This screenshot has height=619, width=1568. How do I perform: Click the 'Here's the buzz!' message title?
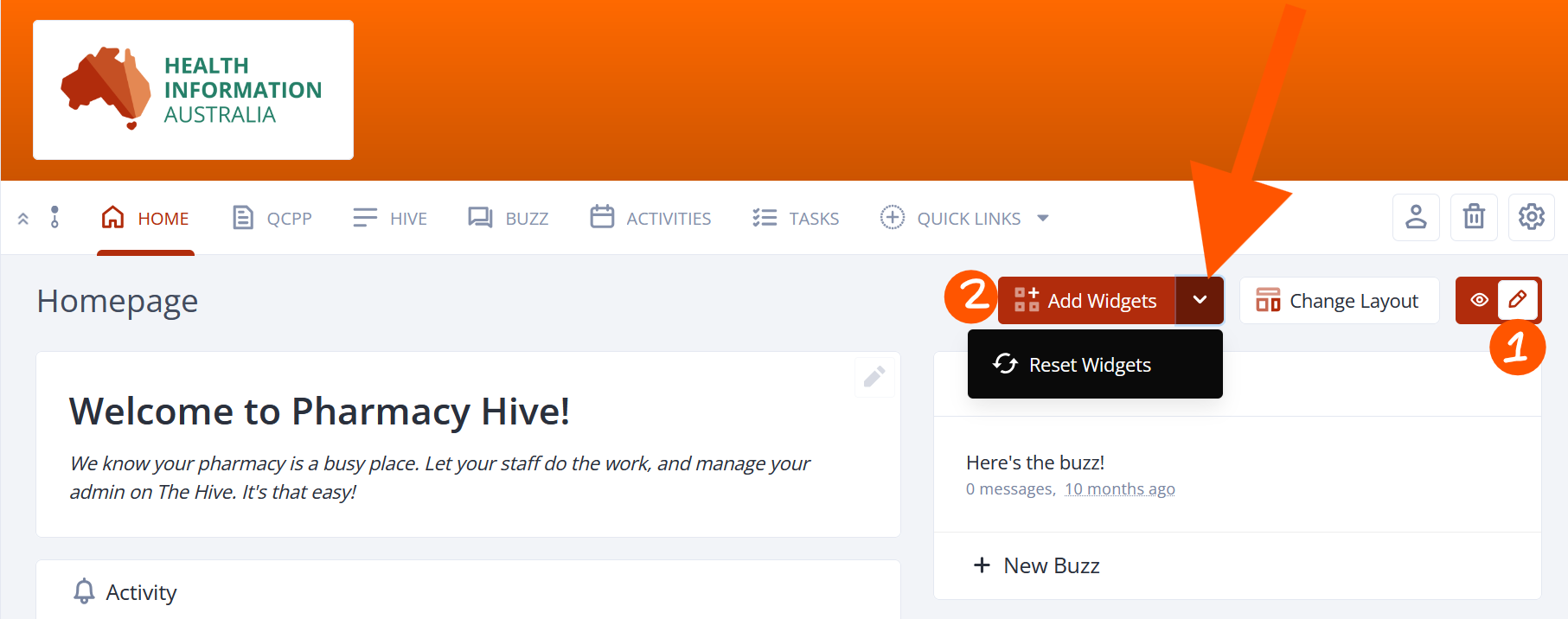[x=1035, y=463]
